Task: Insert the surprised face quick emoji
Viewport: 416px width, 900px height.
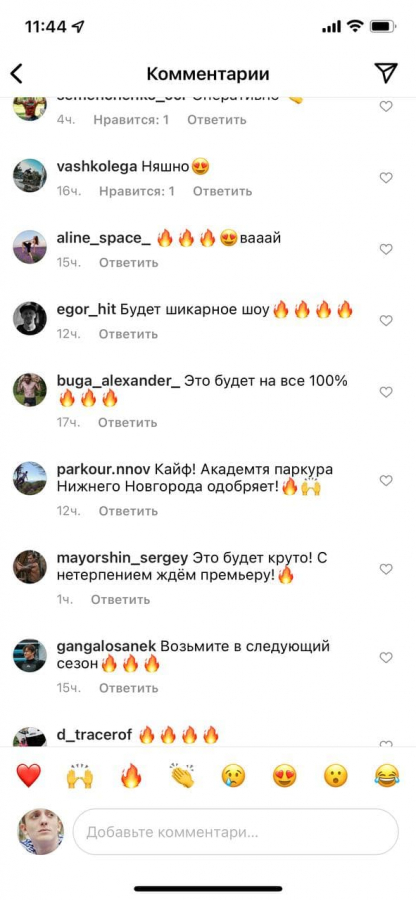Action: (x=336, y=776)
